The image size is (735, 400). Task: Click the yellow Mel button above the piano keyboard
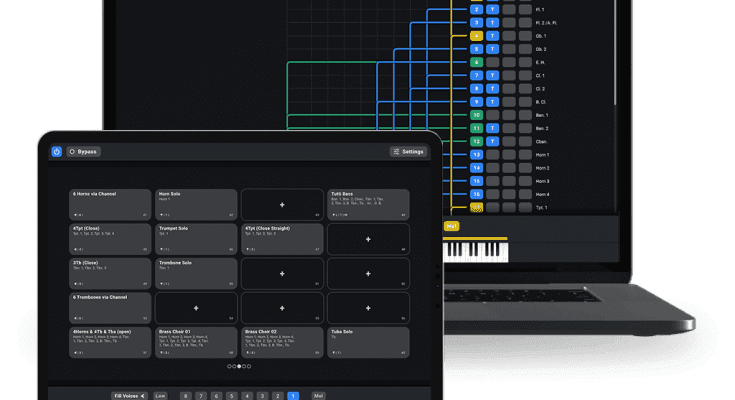[x=451, y=226]
